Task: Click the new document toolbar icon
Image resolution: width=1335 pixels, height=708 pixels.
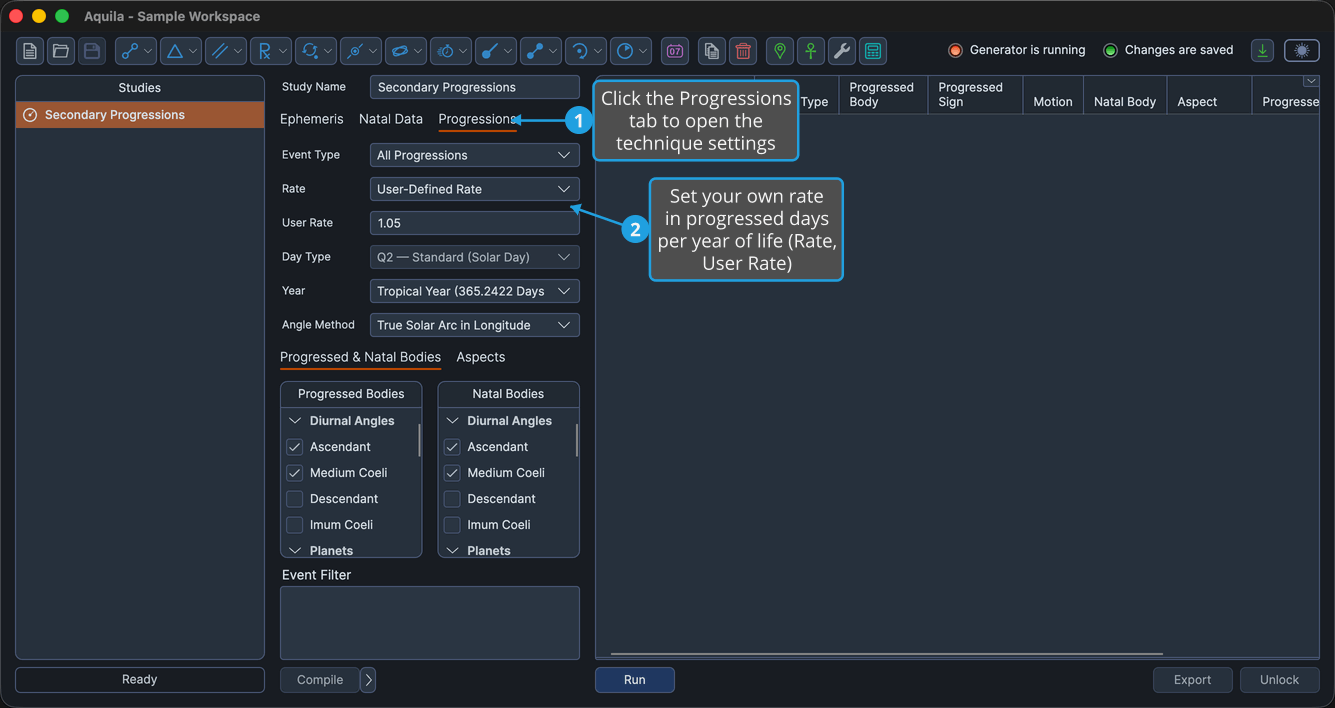Action: click(30, 51)
